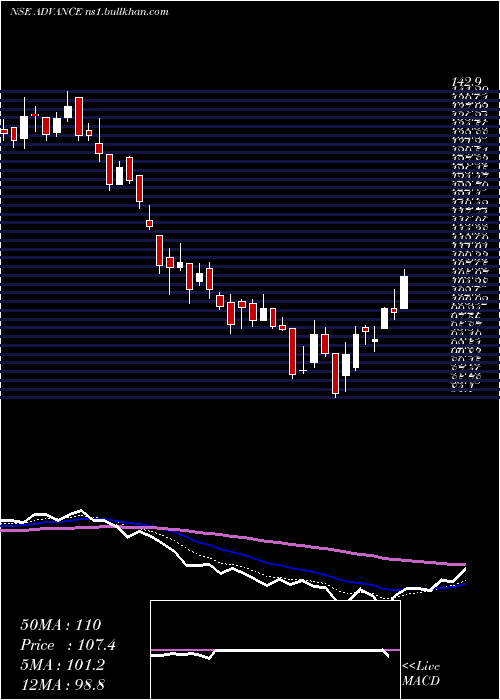This screenshot has height=700, width=500.
Task: Click the '<<Live MACD' label
Action: click(x=421, y=674)
